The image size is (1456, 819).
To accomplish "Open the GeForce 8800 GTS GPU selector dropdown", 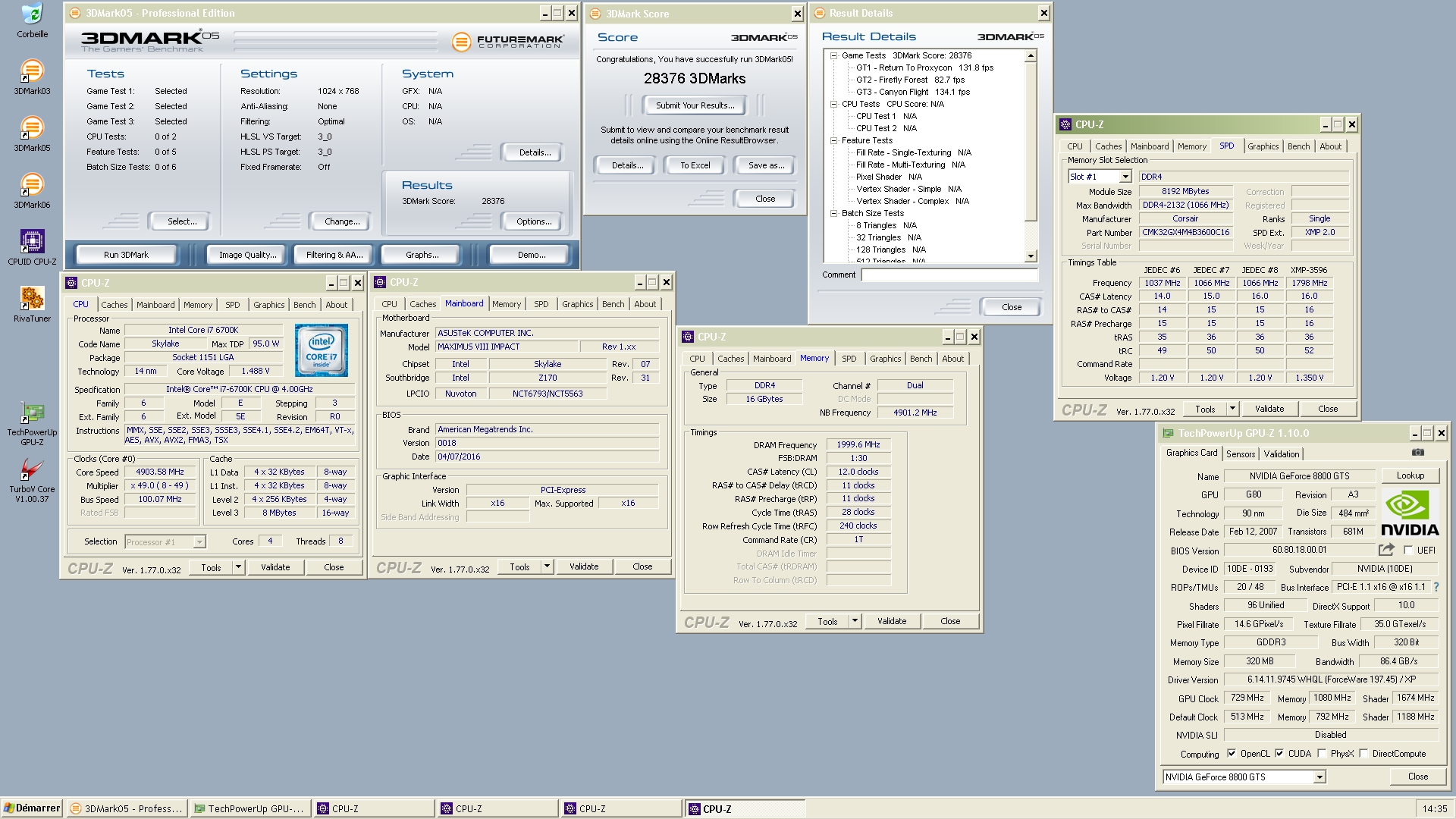I will click(1319, 777).
